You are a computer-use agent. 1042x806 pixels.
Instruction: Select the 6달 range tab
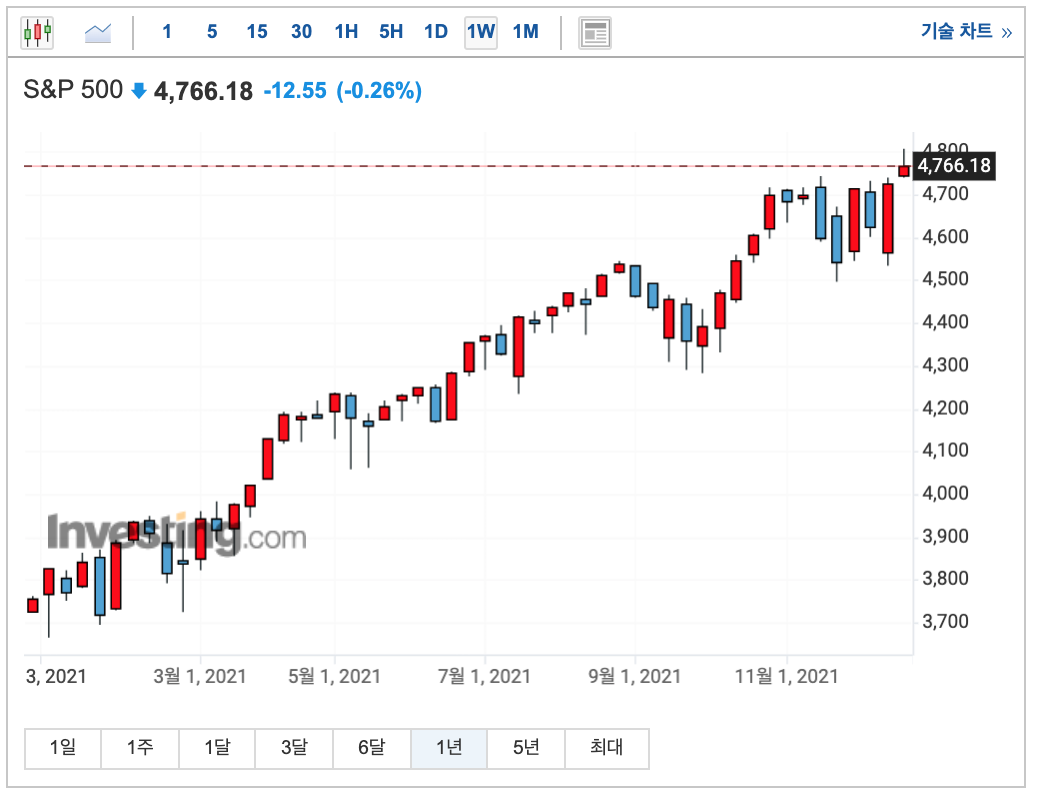[371, 748]
